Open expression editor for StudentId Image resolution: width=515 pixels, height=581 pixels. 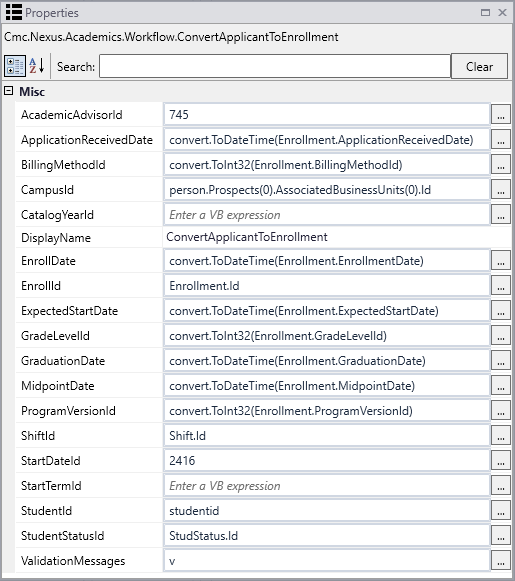tap(501, 511)
